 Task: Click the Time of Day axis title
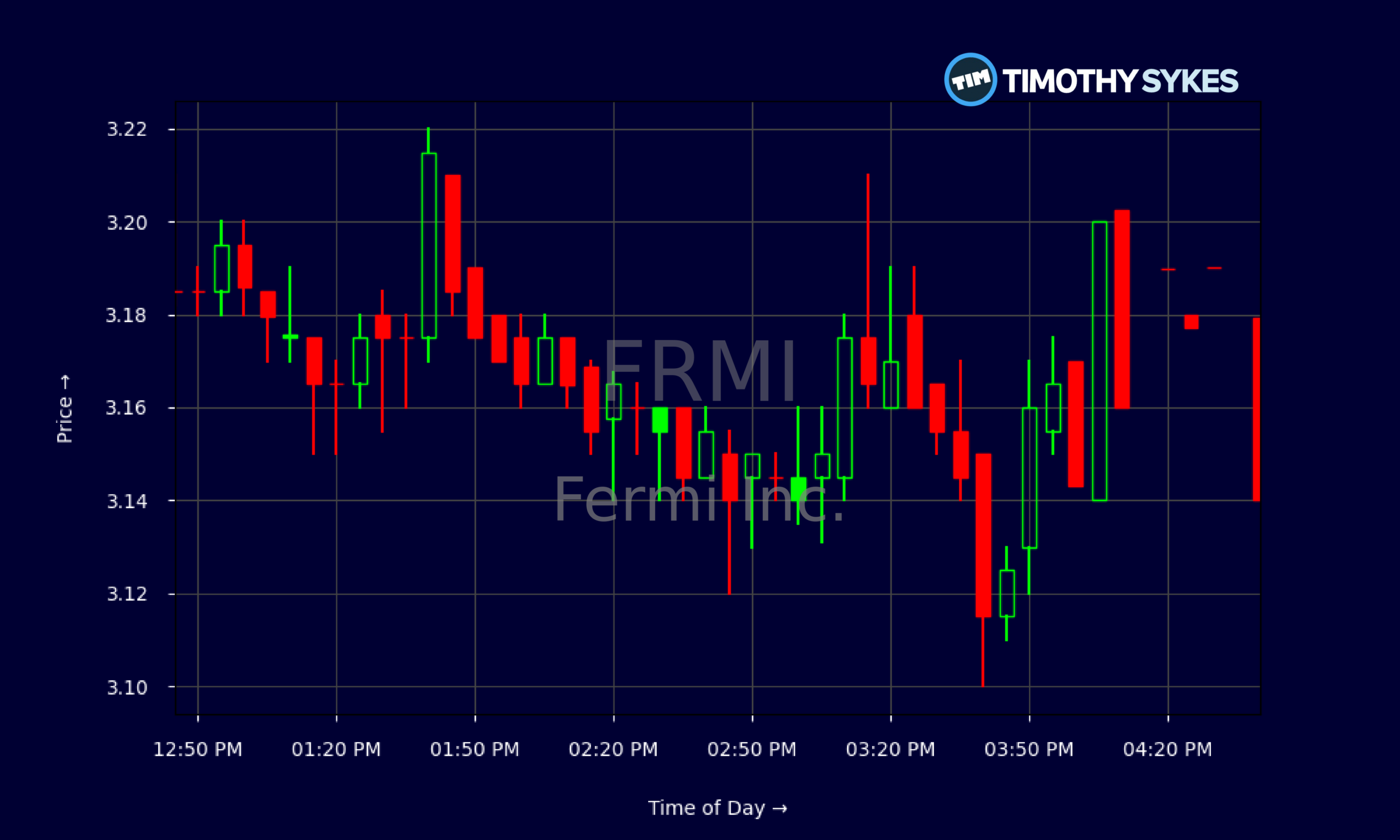click(x=717, y=808)
